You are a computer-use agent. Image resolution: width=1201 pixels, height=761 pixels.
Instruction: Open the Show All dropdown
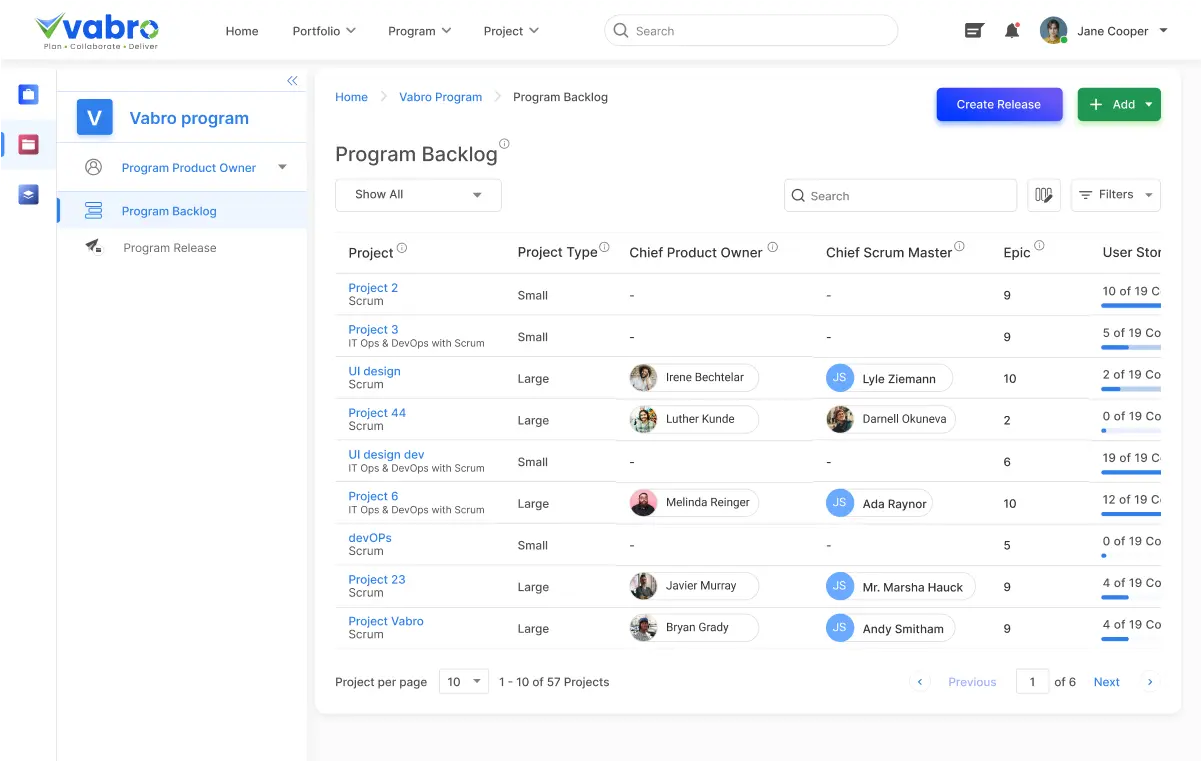coord(418,195)
